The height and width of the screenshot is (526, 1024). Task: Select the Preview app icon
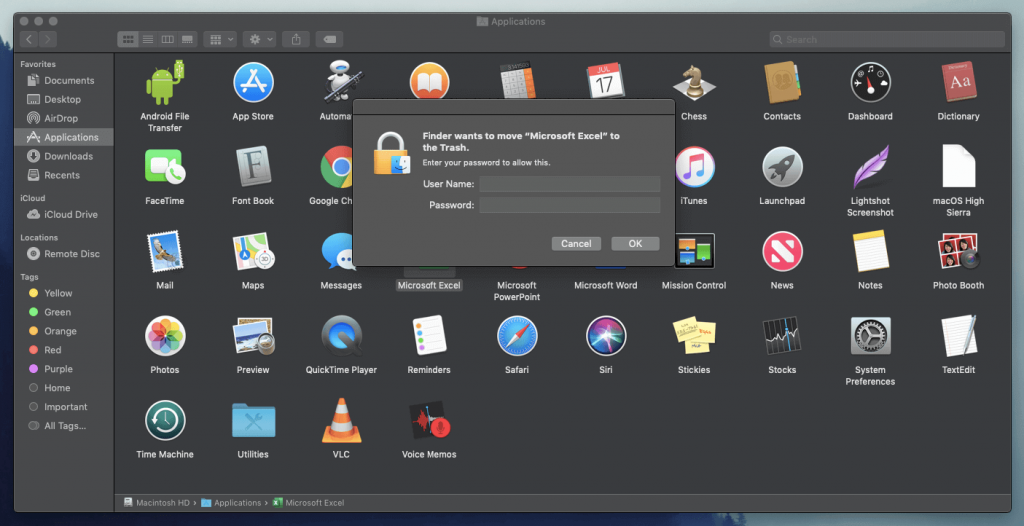253,336
